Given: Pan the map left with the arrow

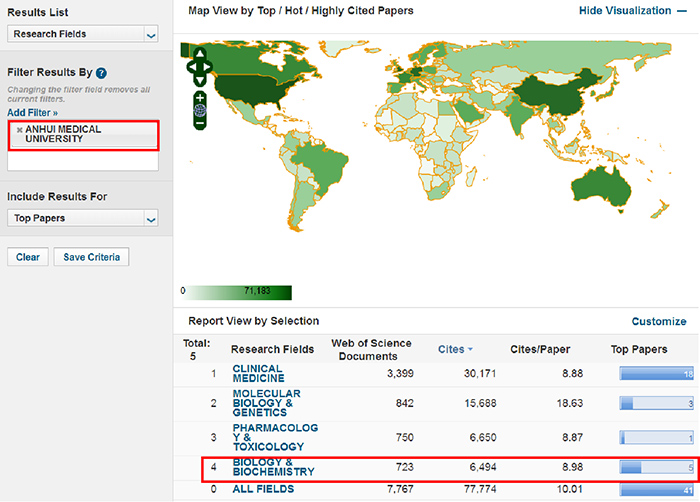Looking at the screenshot, I should [190, 66].
